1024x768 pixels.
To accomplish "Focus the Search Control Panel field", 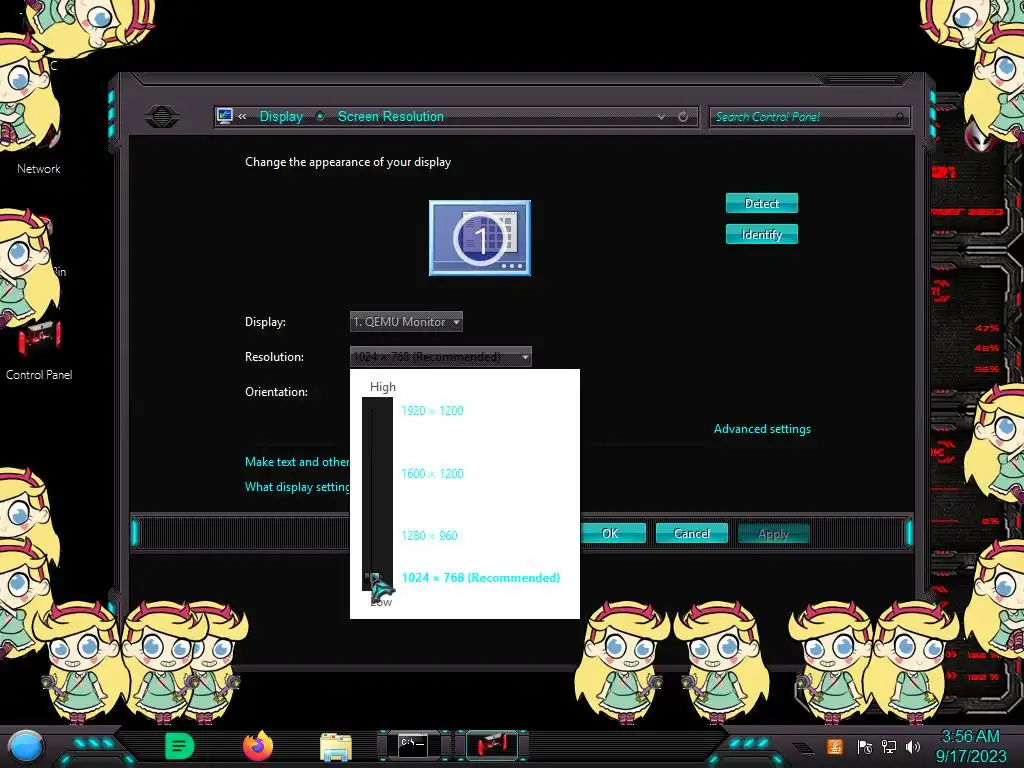I will pyautogui.click(x=808, y=117).
